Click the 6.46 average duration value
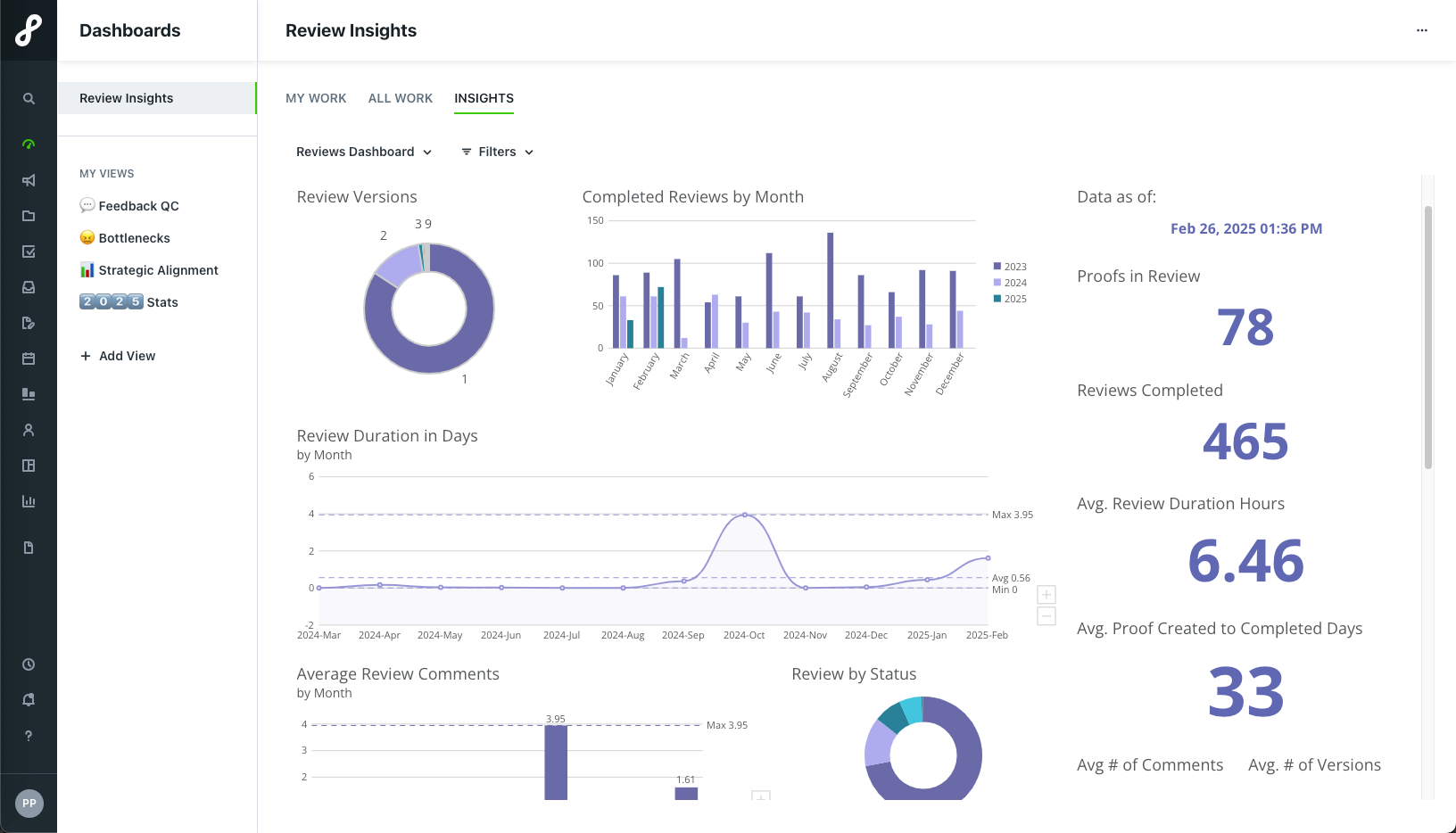 1245,561
